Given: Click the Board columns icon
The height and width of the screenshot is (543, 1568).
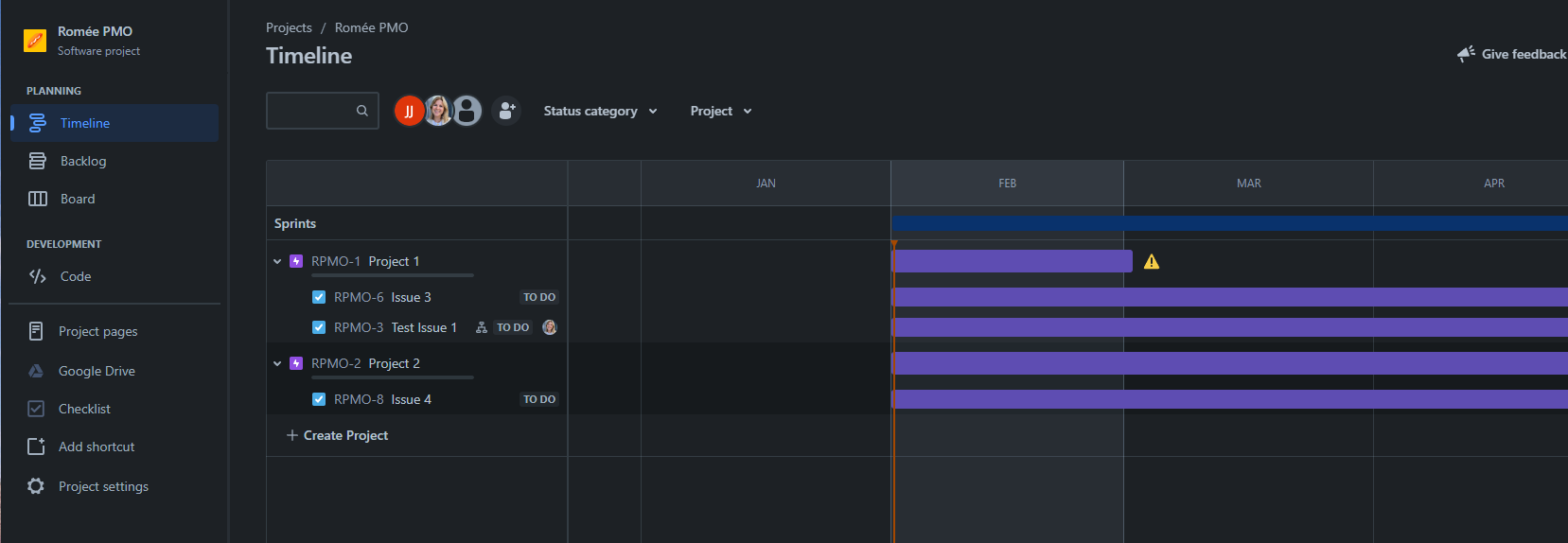Looking at the screenshot, I should 38,199.
